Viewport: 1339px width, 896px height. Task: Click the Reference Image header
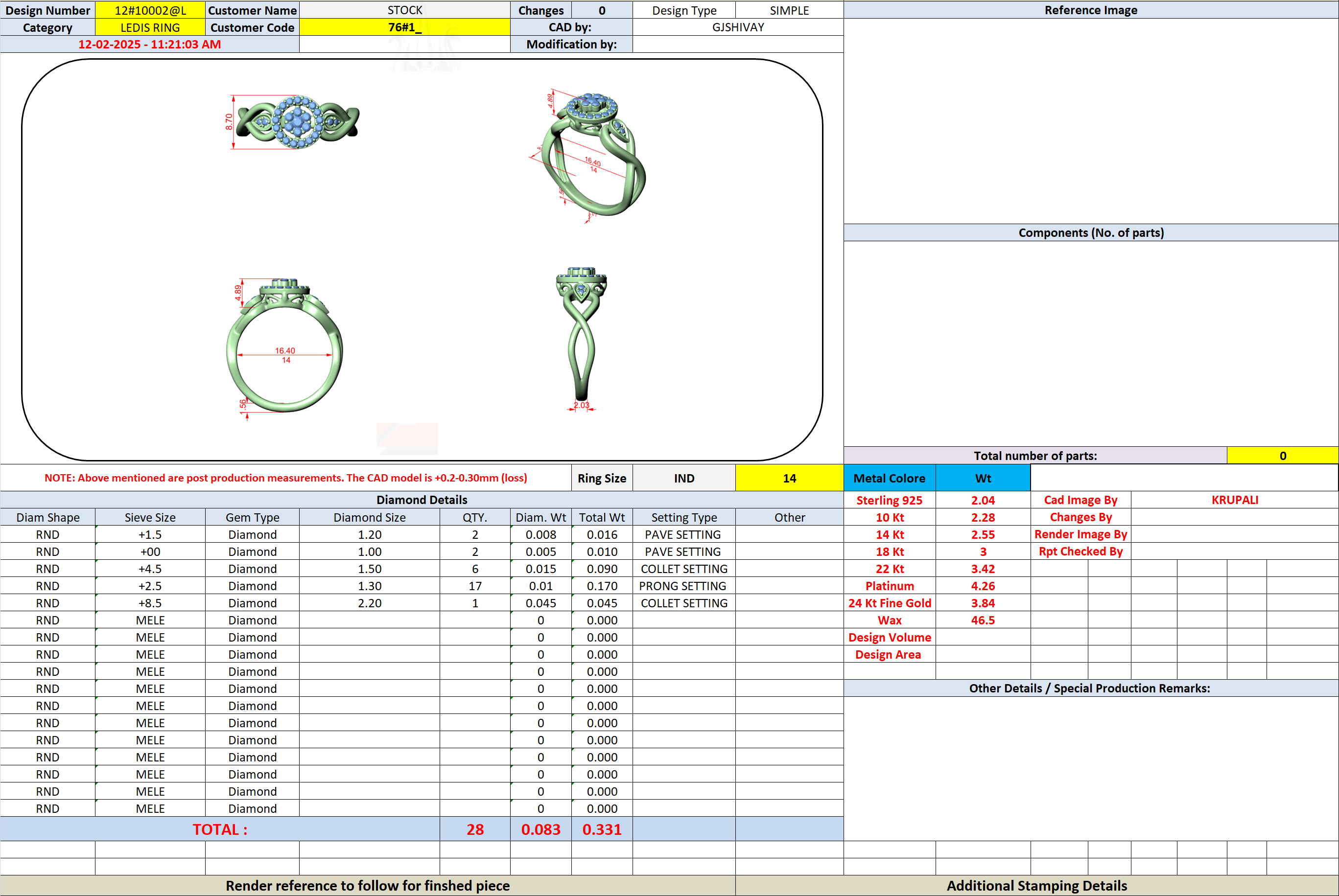click(1091, 10)
